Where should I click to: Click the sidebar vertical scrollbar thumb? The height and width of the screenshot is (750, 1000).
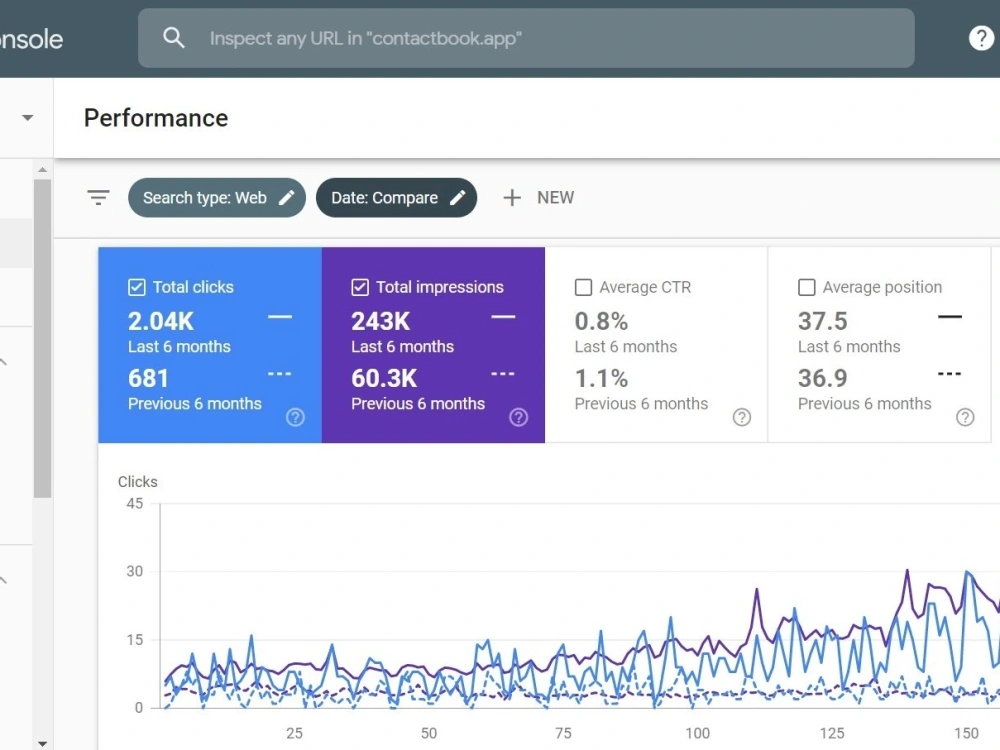point(42,338)
